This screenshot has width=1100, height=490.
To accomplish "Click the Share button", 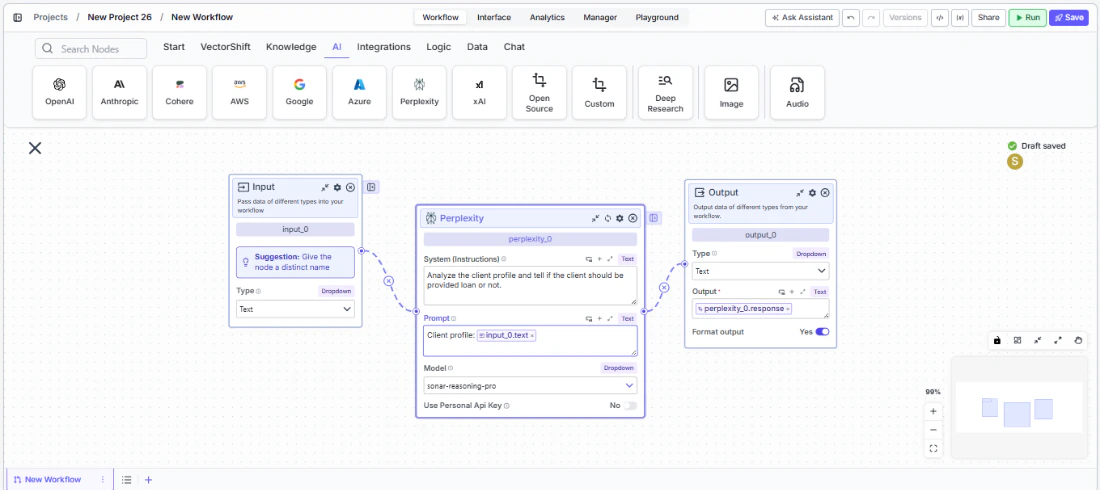I will [x=988, y=18].
